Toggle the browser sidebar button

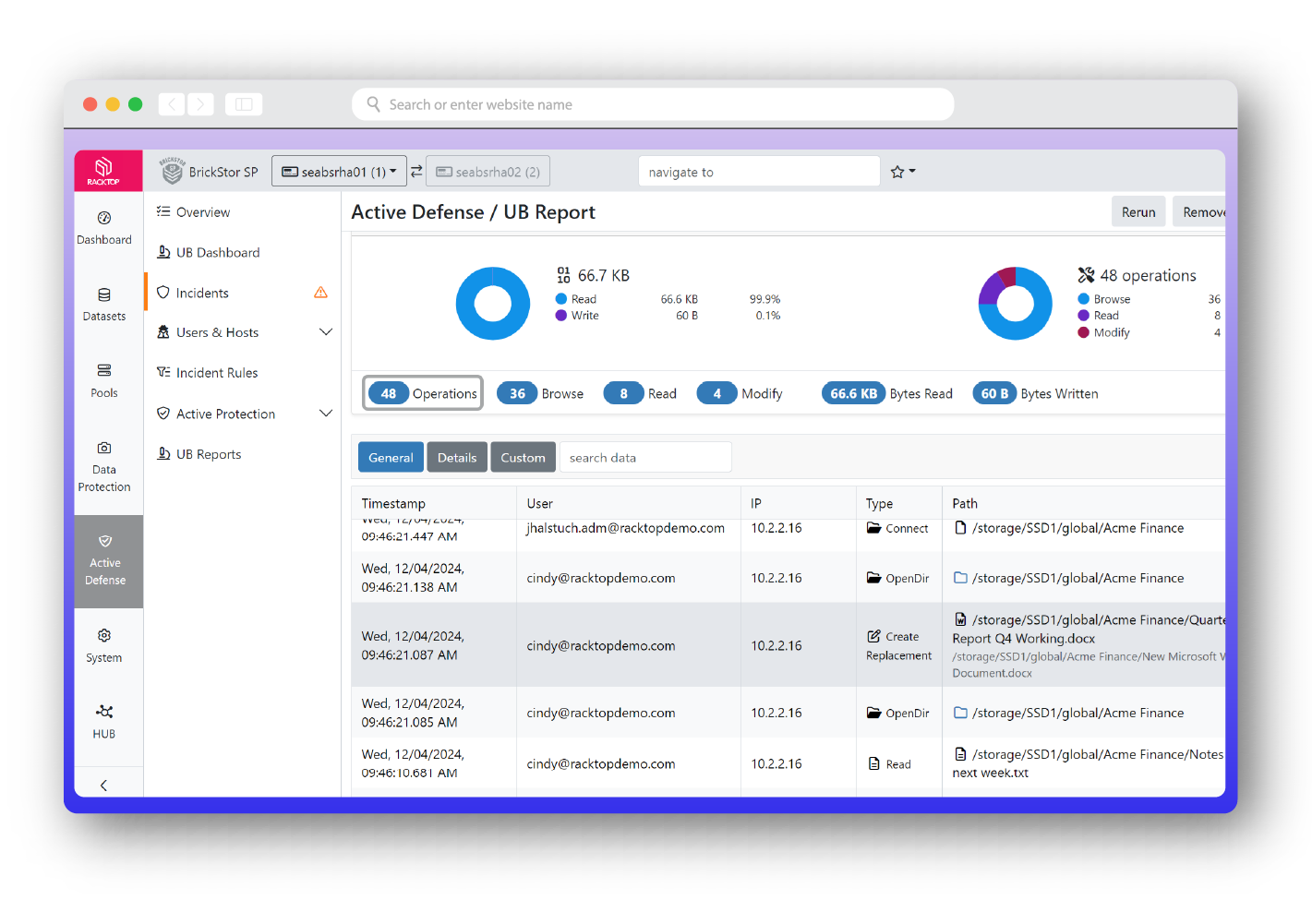pyautogui.click(x=244, y=104)
